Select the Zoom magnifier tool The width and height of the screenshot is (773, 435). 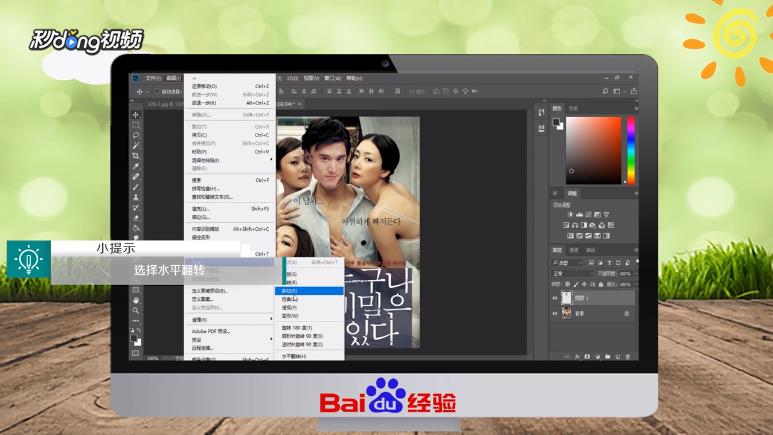136,310
